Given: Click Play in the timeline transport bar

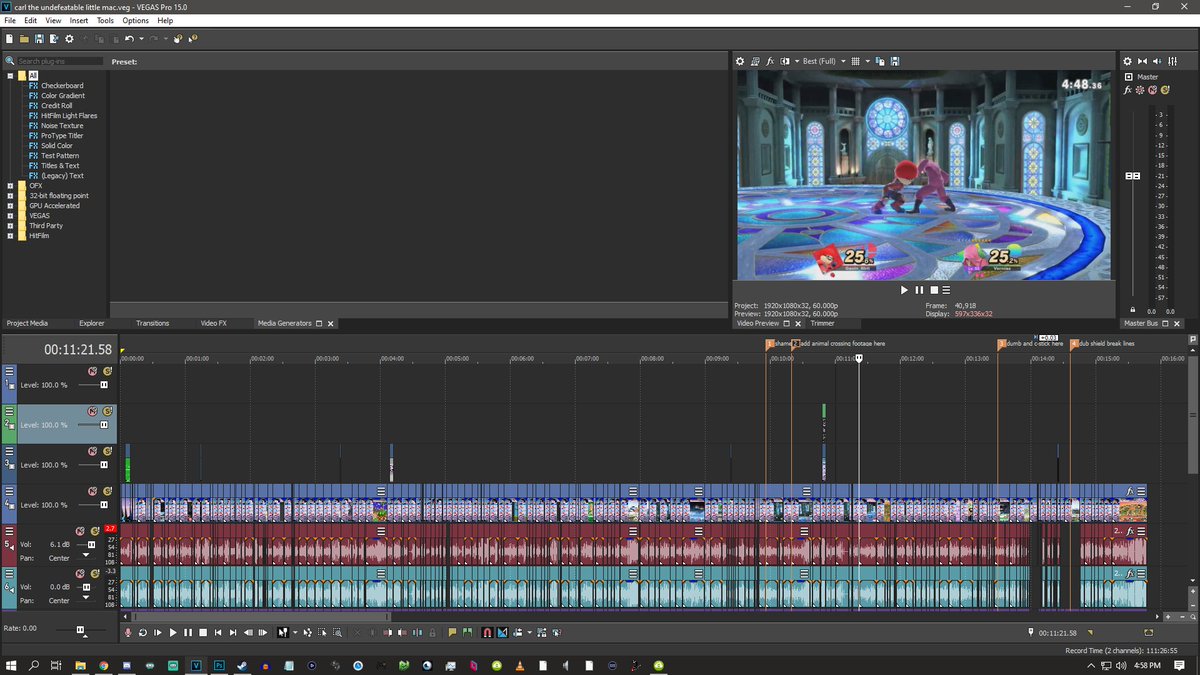Looking at the screenshot, I should click(x=173, y=632).
